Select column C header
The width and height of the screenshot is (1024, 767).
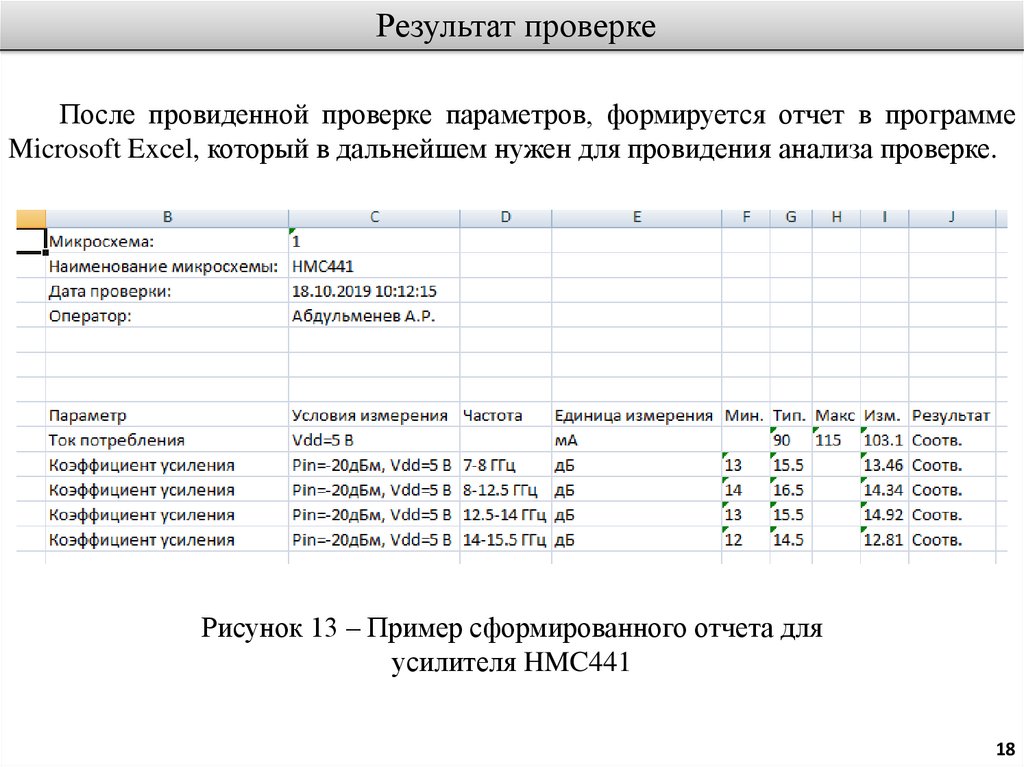tap(374, 217)
